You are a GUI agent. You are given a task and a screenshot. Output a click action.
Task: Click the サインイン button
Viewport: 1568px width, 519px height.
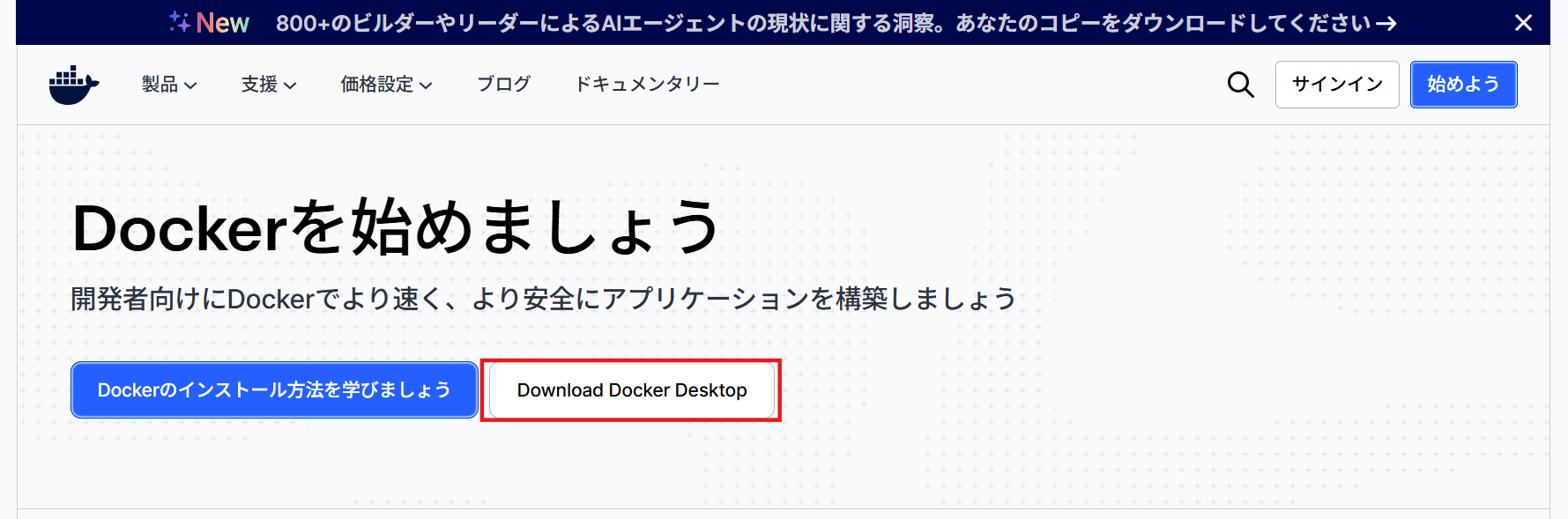1337,85
